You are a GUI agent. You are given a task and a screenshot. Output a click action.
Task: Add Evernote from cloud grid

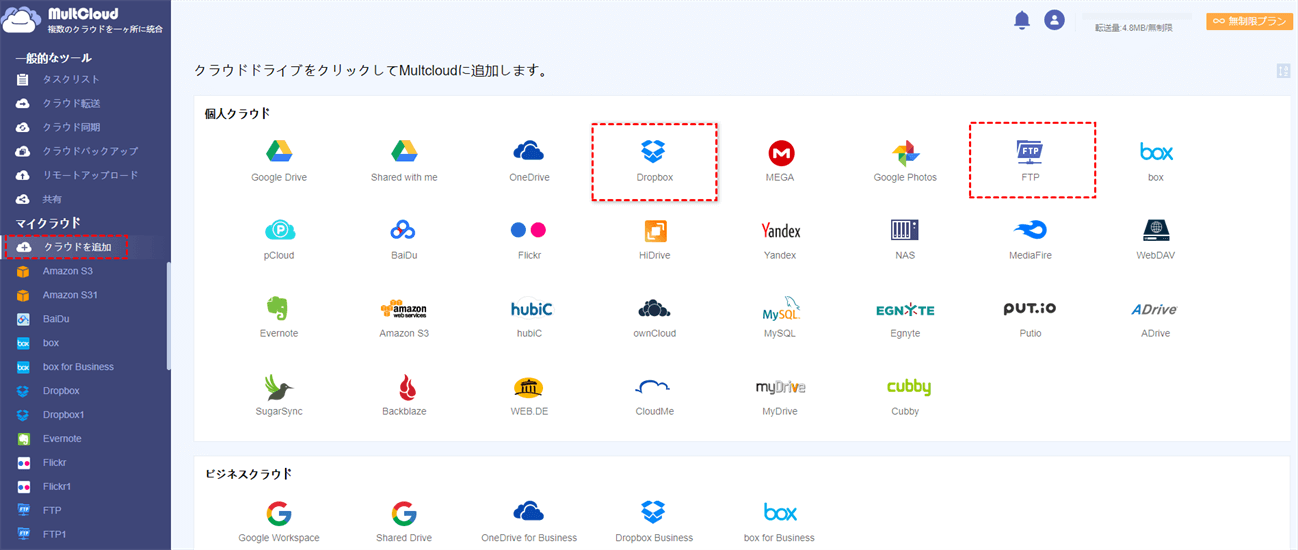279,317
